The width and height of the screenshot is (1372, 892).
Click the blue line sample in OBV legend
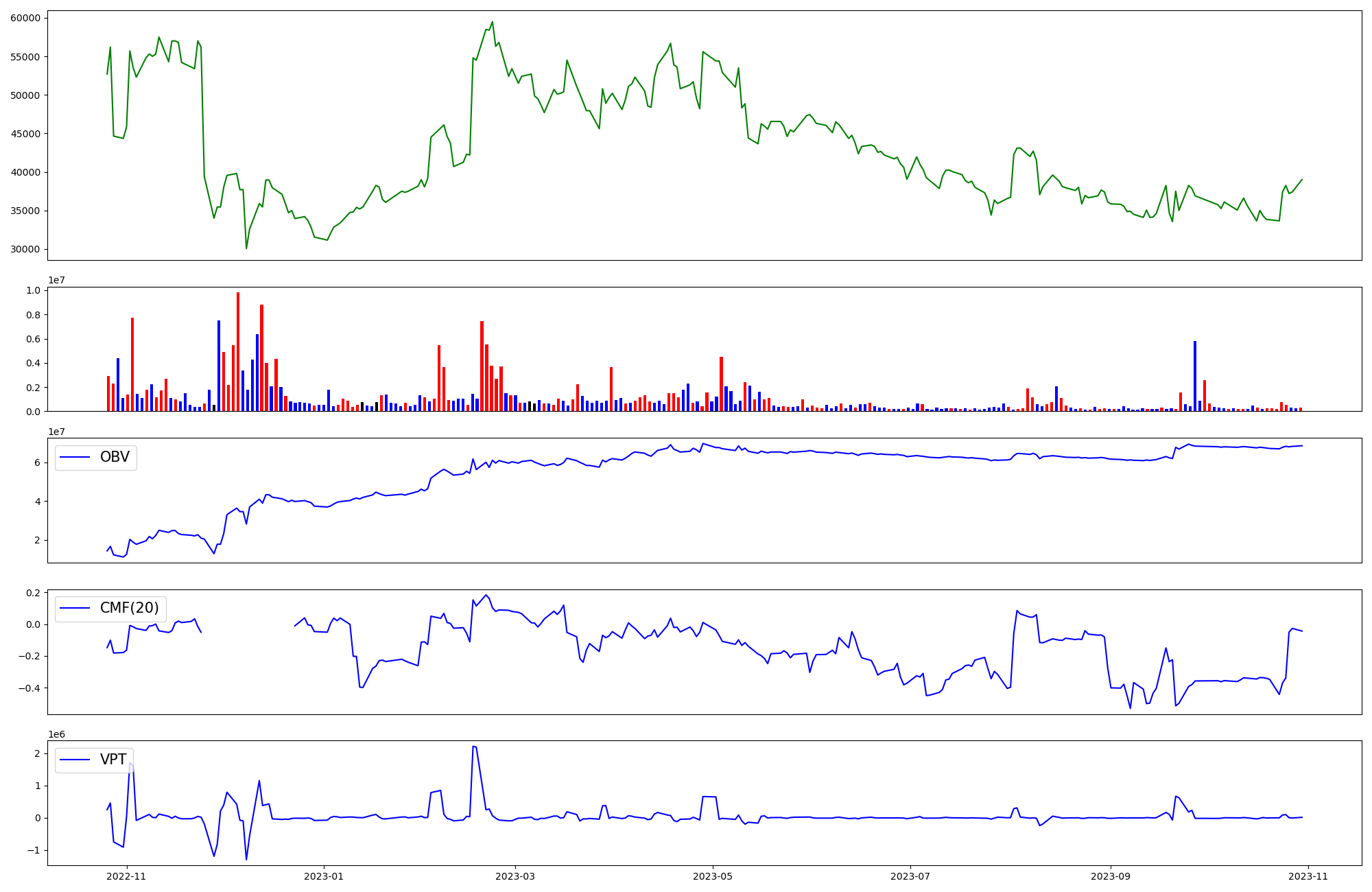click(75, 457)
